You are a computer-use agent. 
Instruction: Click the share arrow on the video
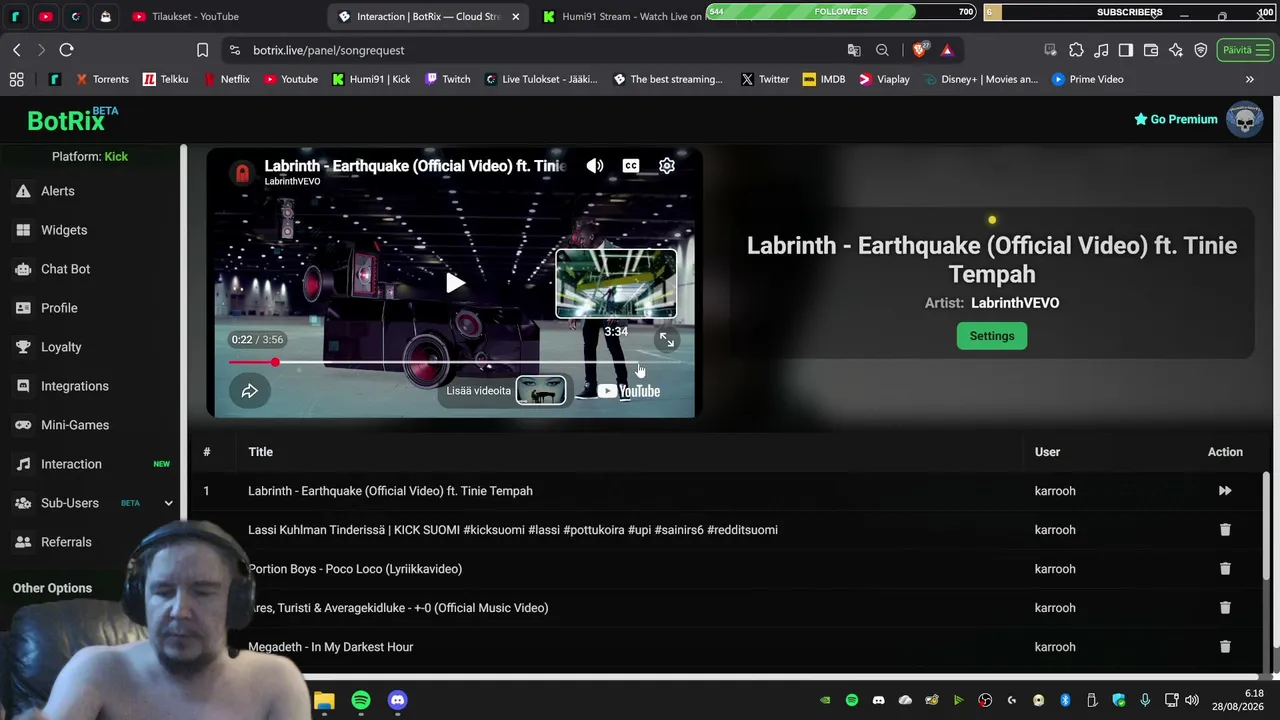(x=250, y=391)
